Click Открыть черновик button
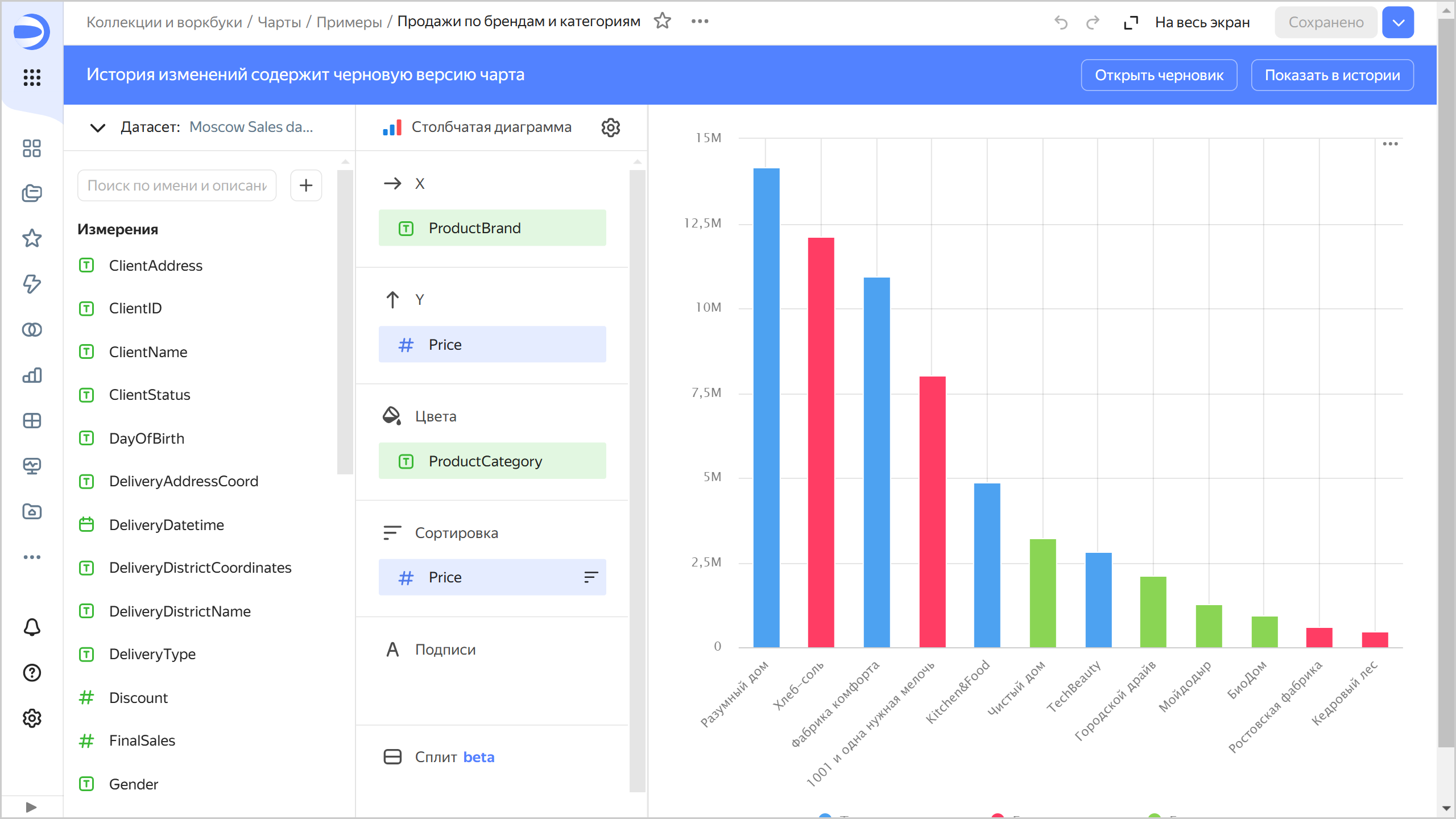The width and height of the screenshot is (1456, 819). [x=1159, y=75]
